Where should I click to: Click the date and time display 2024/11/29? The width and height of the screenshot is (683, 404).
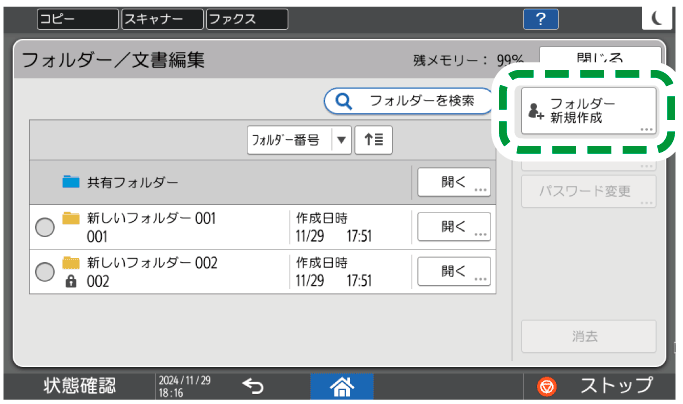click(x=184, y=386)
